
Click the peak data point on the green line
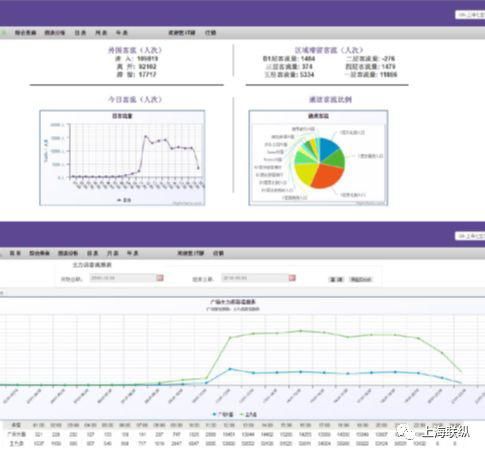pyautogui.click(x=301, y=331)
